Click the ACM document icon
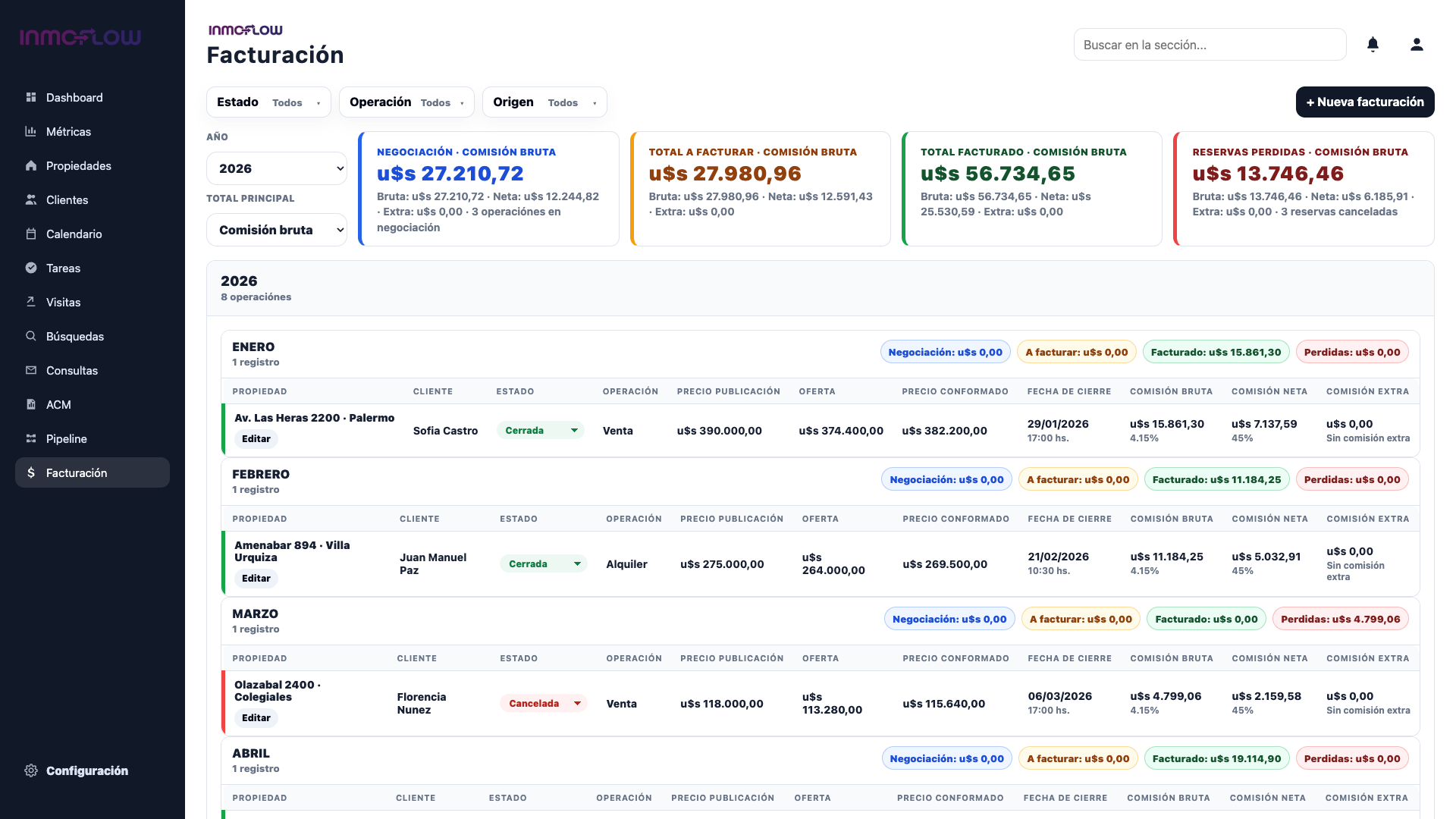This screenshot has height=819, width=1456. 31,404
